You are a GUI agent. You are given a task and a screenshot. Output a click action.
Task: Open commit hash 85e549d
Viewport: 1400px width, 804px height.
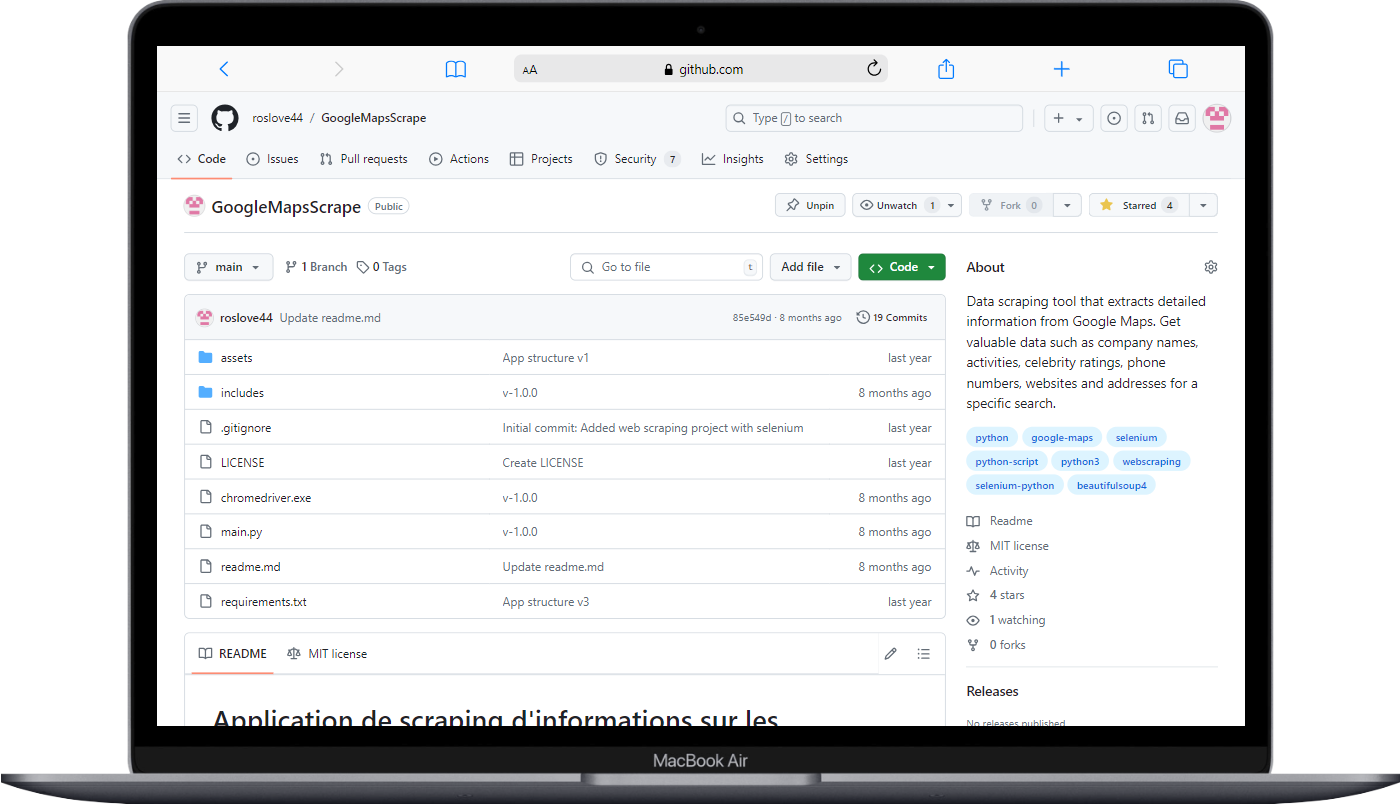[752, 318]
